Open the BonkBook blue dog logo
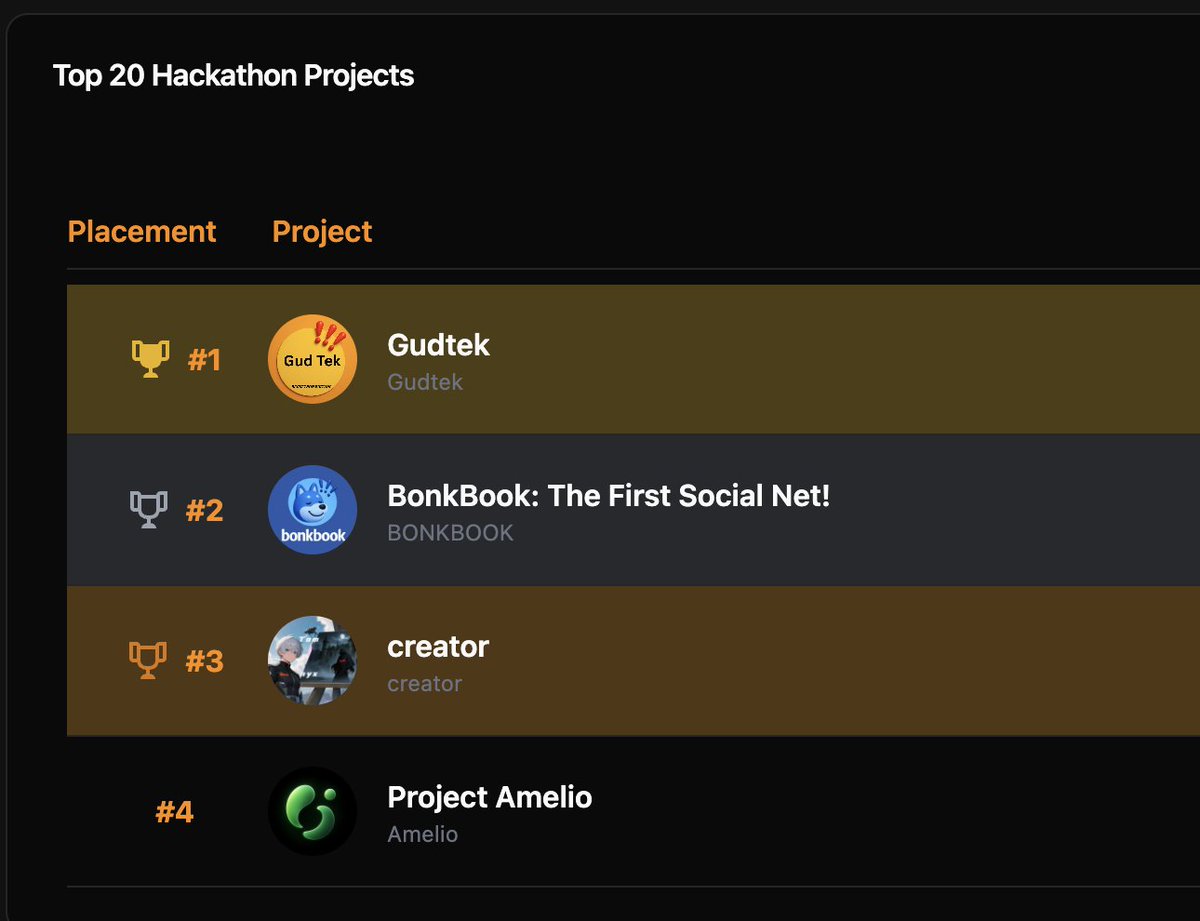Screen dimensions: 1200x921 [x=313, y=510]
